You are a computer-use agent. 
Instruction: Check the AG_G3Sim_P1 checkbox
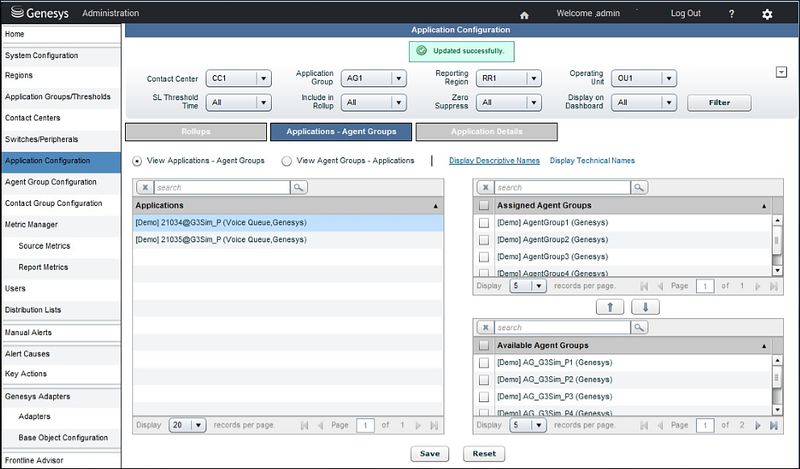[x=484, y=363]
